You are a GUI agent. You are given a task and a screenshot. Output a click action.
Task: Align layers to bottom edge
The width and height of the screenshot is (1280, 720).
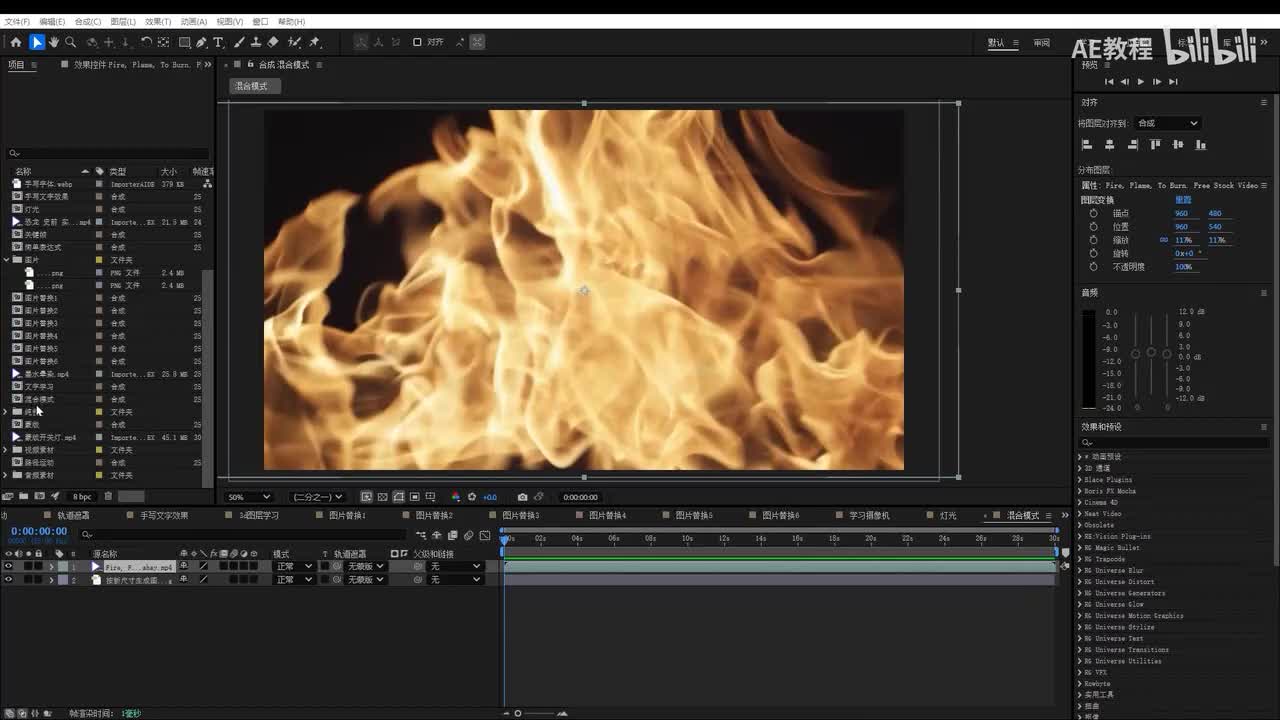pyautogui.click(x=1201, y=145)
